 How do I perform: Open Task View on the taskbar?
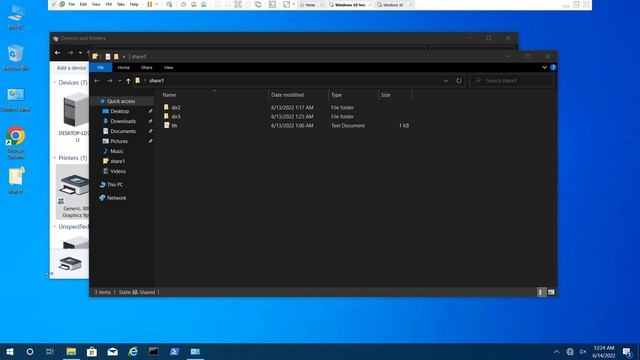pyautogui.click(x=50, y=352)
